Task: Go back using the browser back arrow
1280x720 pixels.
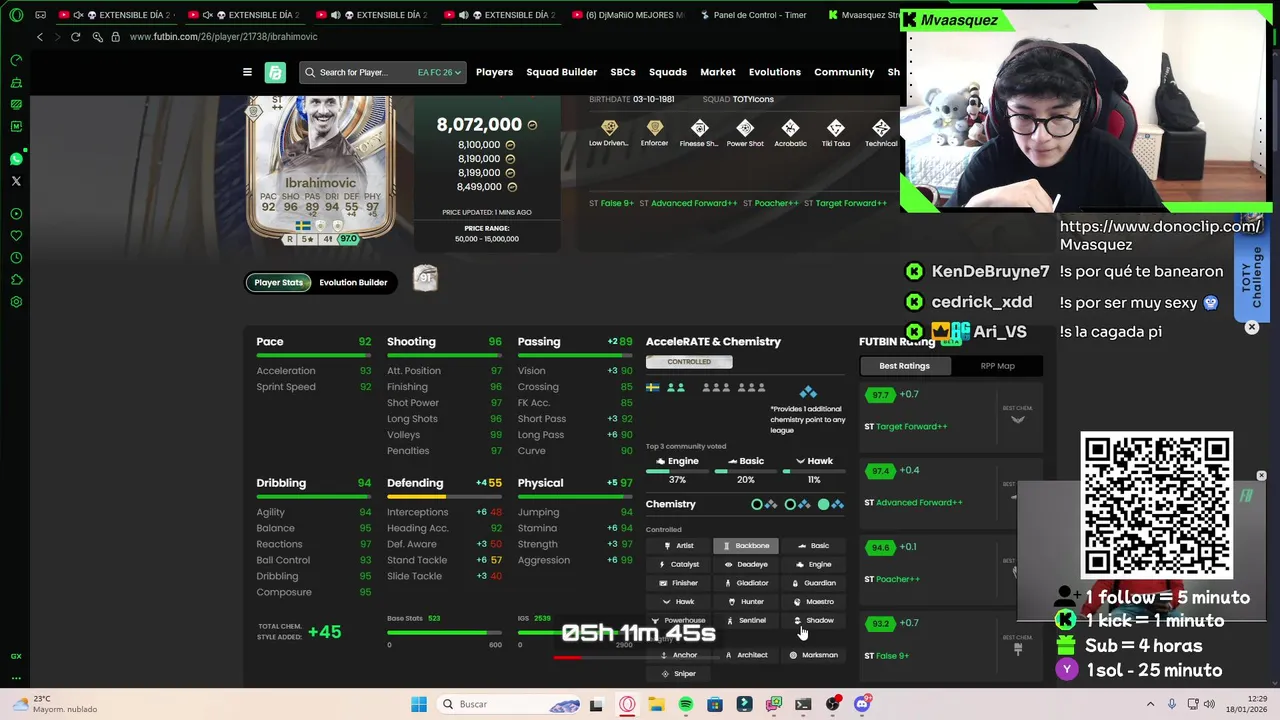Action: coord(40,37)
